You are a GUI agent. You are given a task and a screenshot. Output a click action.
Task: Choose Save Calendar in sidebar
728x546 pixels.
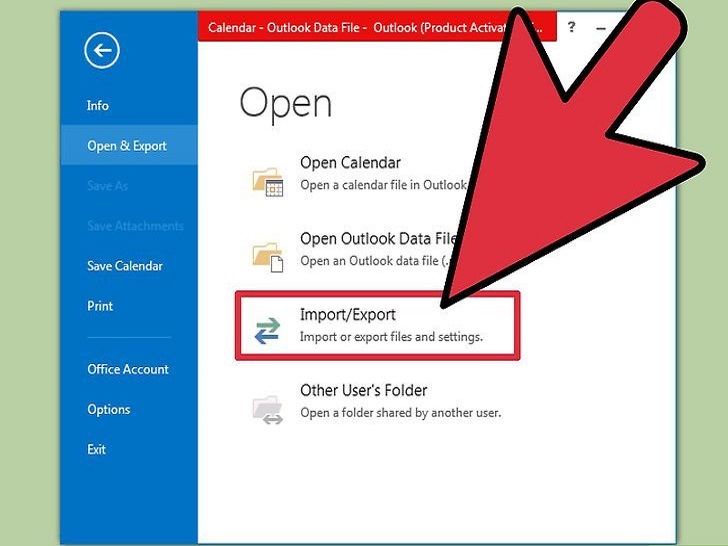click(x=125, y=266)
